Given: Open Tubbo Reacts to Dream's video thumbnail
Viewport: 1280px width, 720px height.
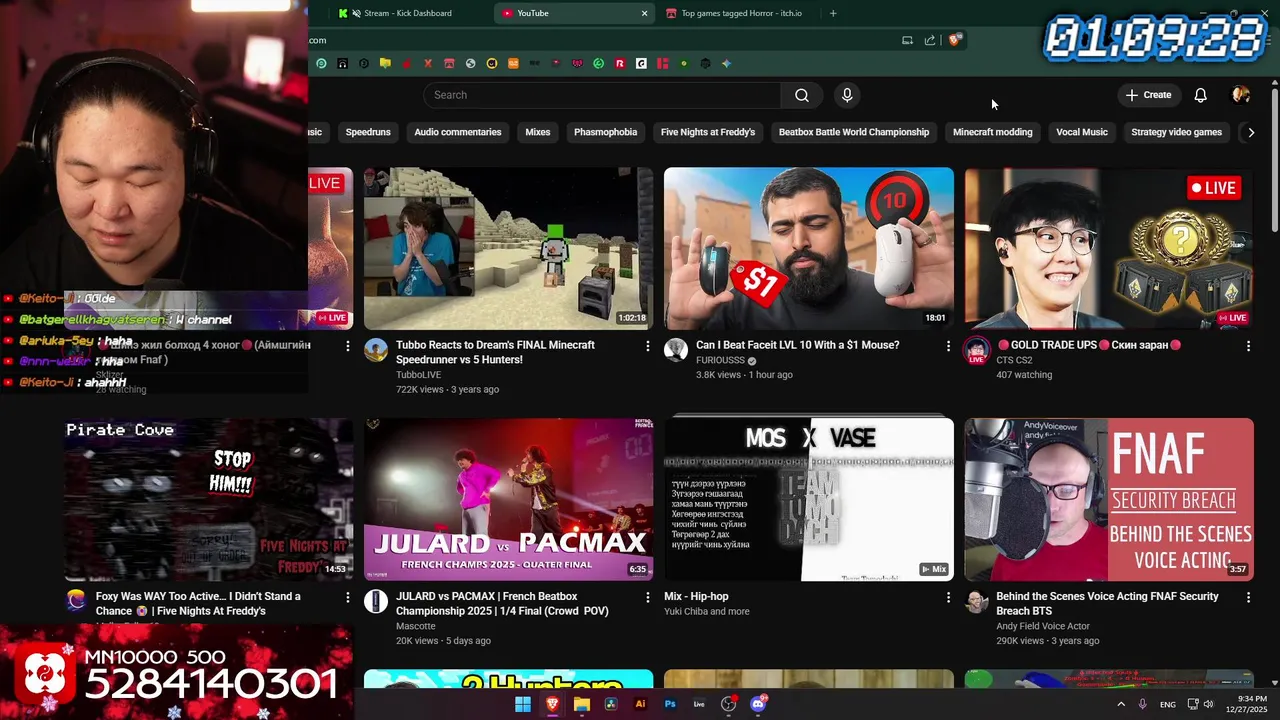Looking at the screenshot, I should click(508, 248).
